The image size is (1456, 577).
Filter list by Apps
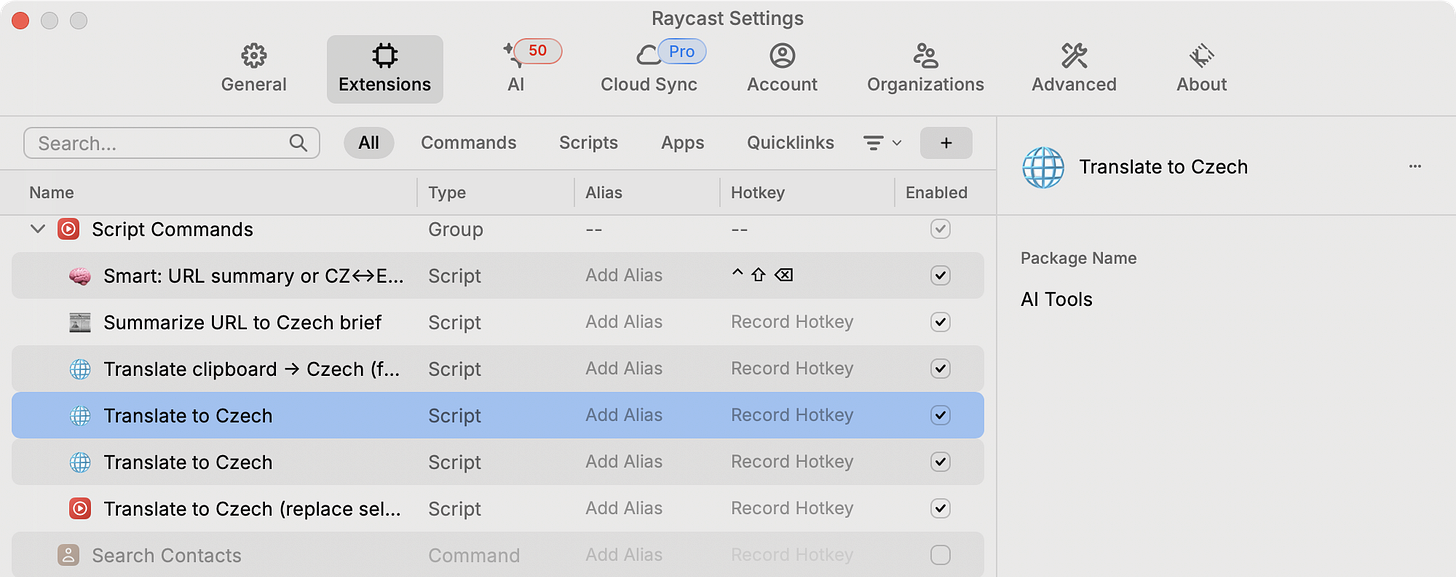tap(683, 143)
